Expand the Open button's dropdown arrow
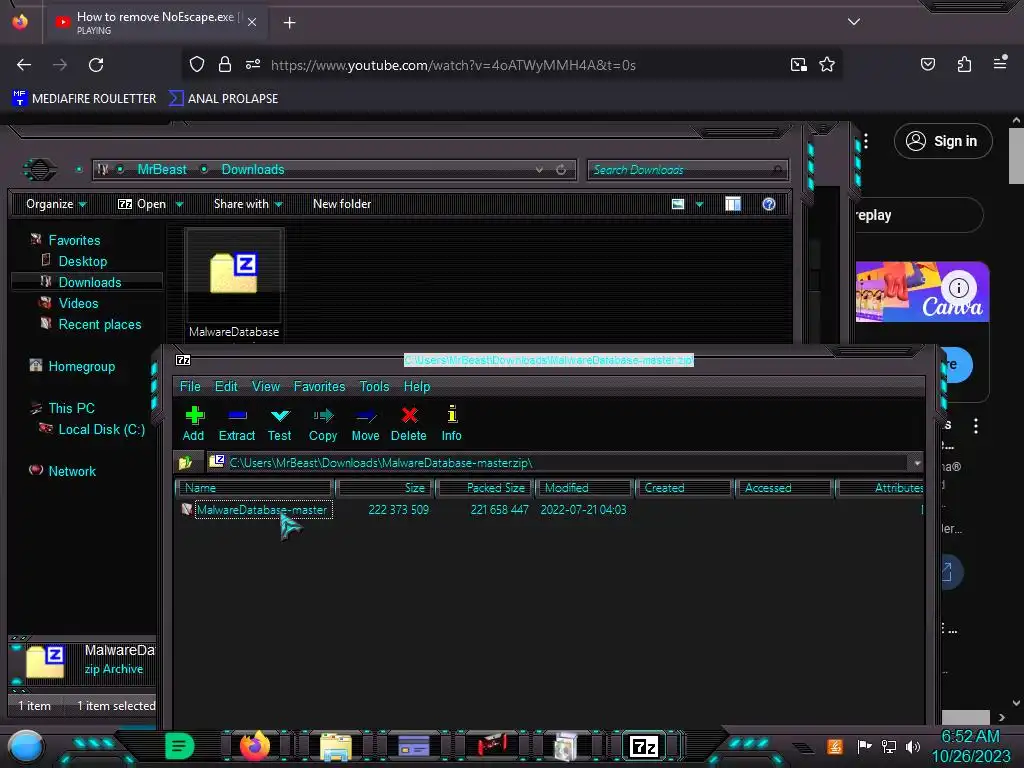This screenshot has height=768, width=1024. pos(179,204)
